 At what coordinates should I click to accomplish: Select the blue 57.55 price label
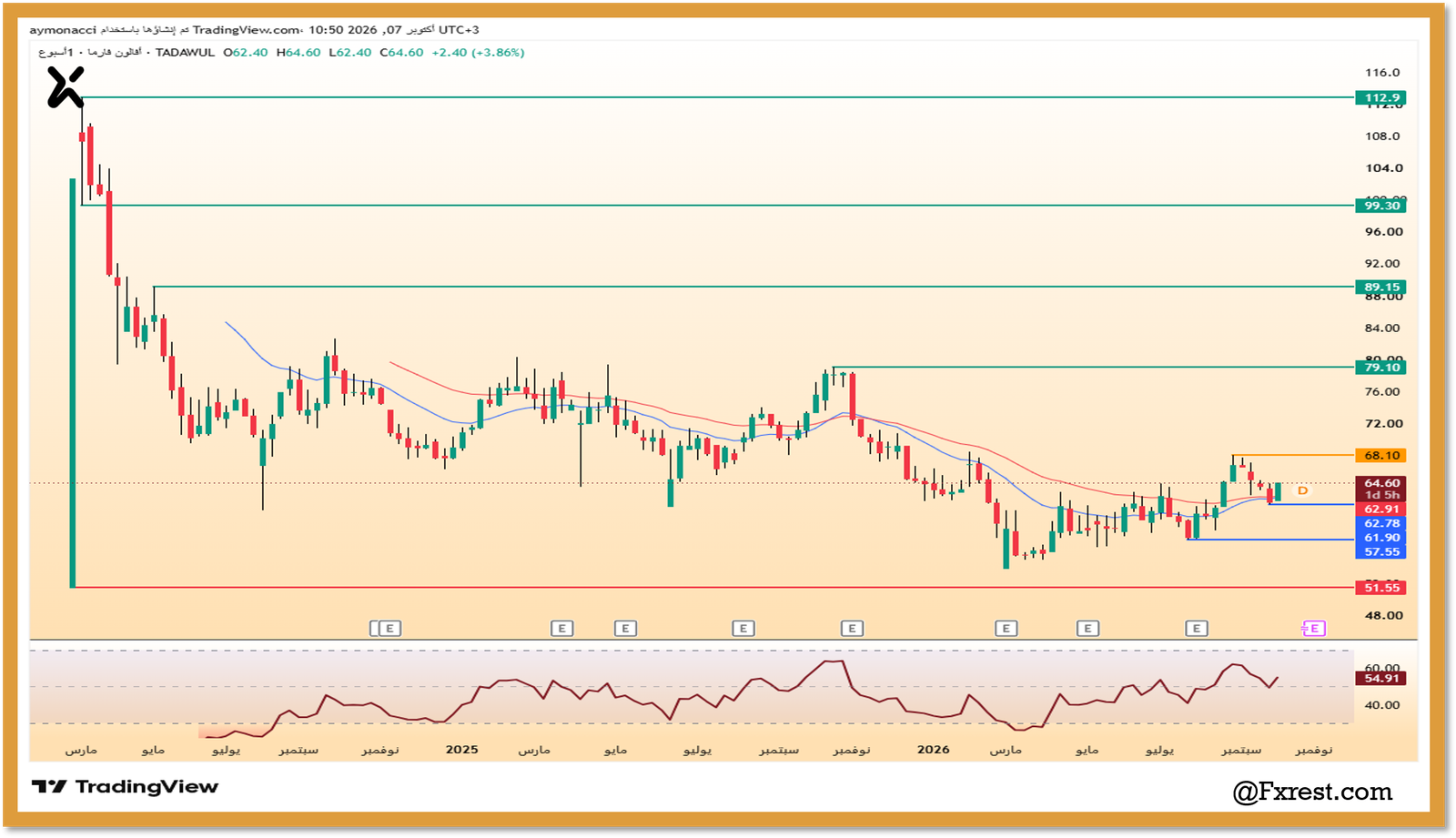point(1380,552)
